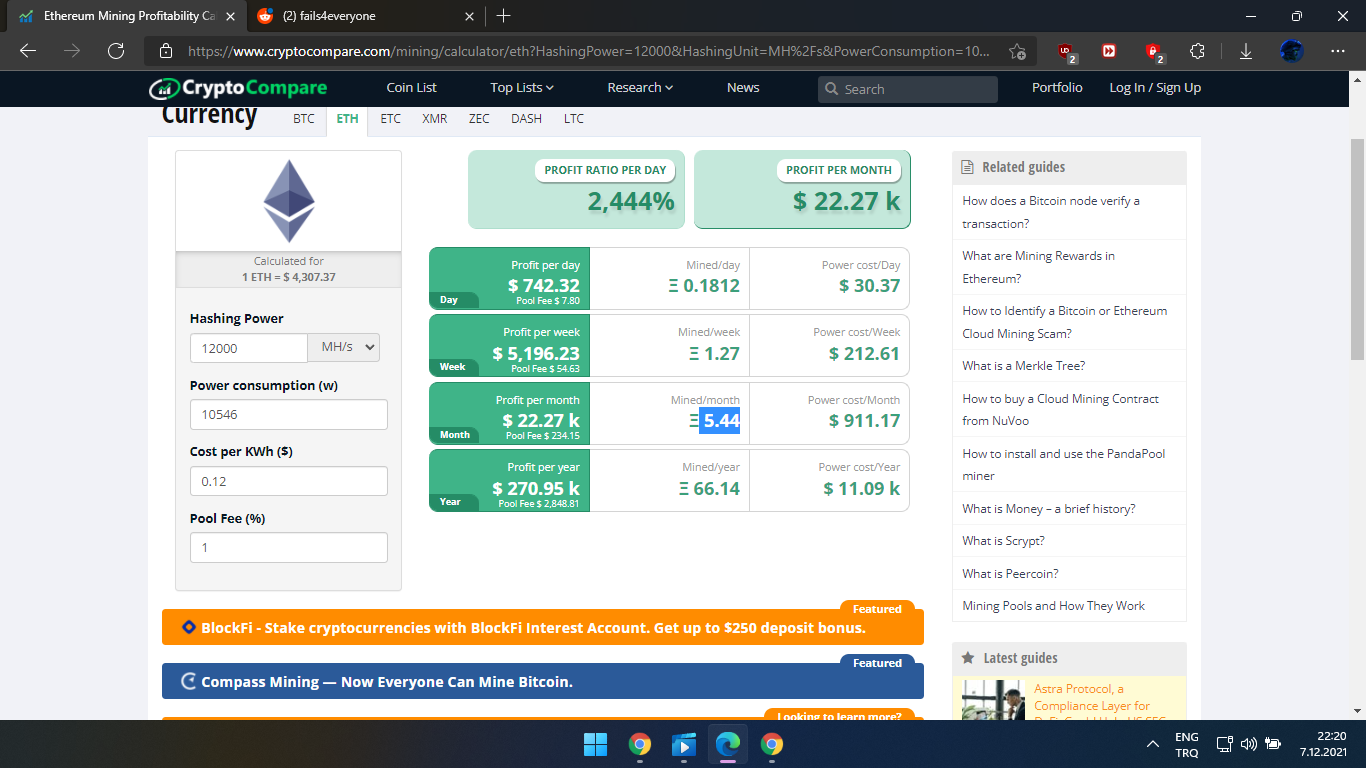The image size is (1366, 768).
Task: Select the XMR currency tab
Action: click(x=434, y=118)
